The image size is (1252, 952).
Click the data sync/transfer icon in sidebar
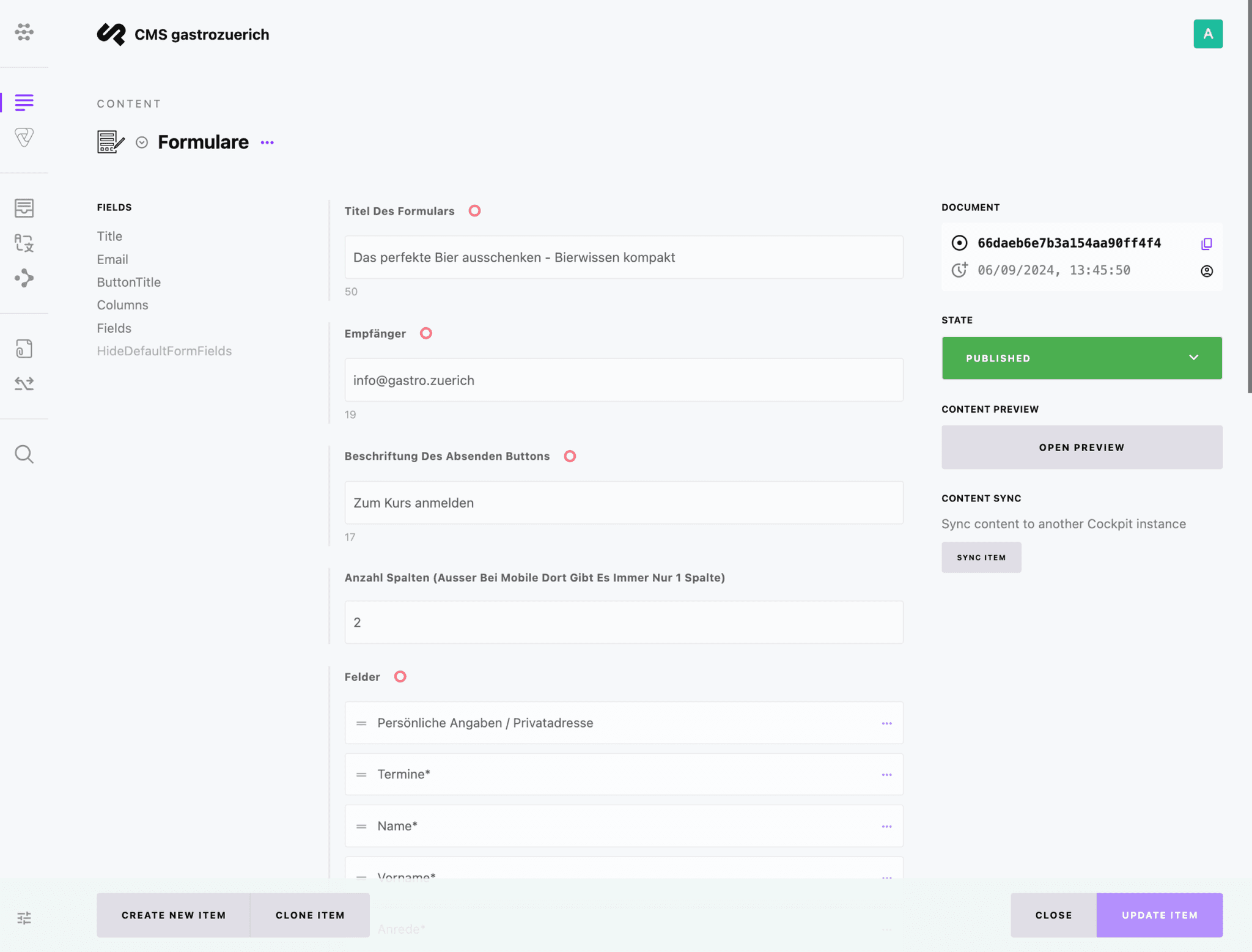pyautogui.click(x=24, y=383)
